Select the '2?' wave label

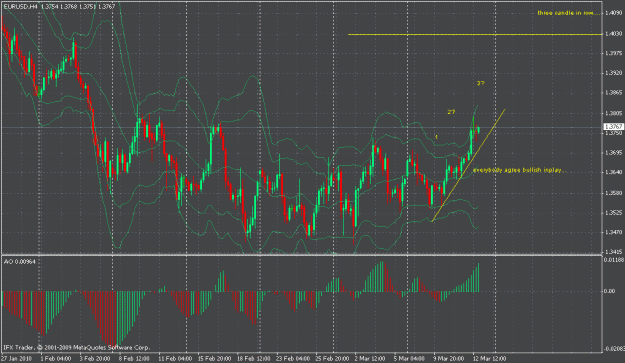(x=451, y=112)
